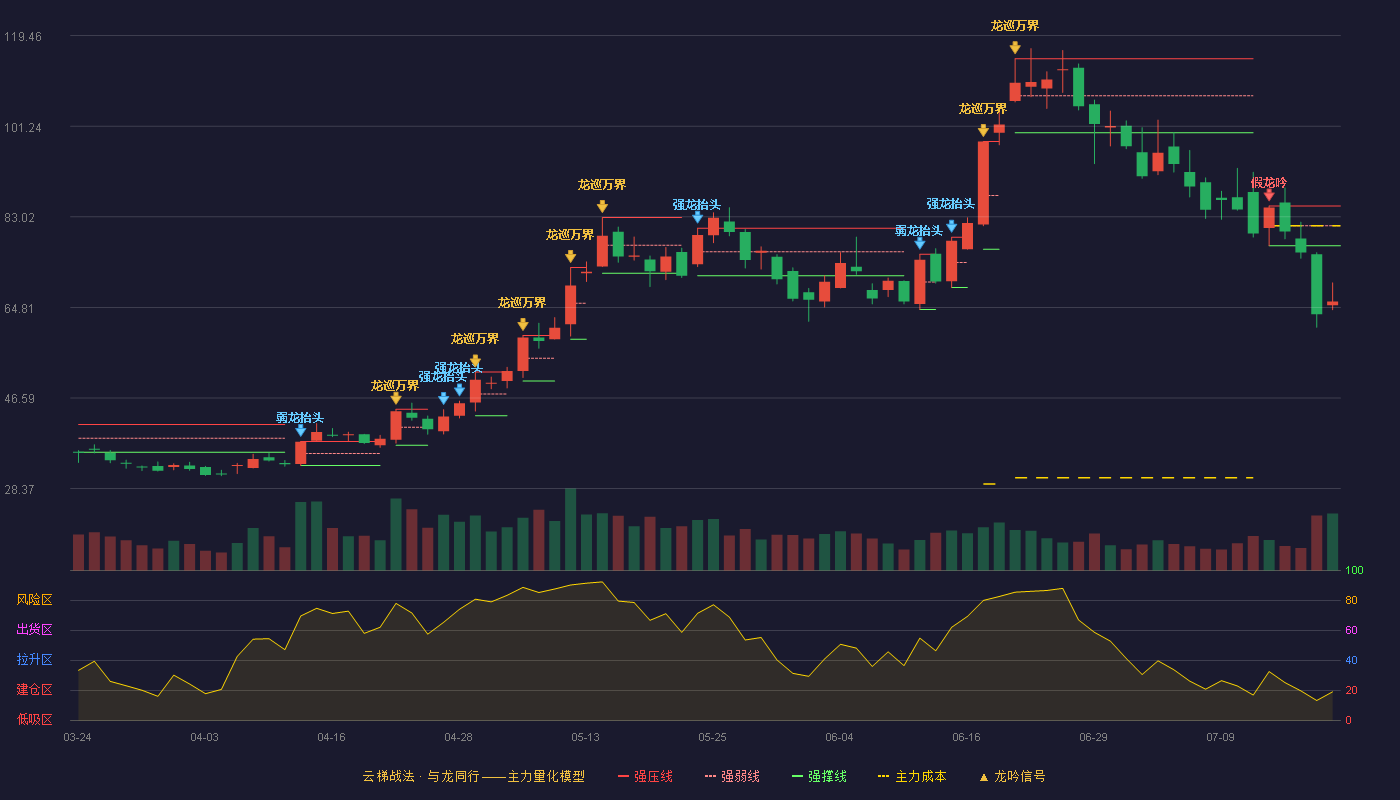
Task: Click the 06-29 date axis label
Action: pyautogui.click(x=1093, y=737)
